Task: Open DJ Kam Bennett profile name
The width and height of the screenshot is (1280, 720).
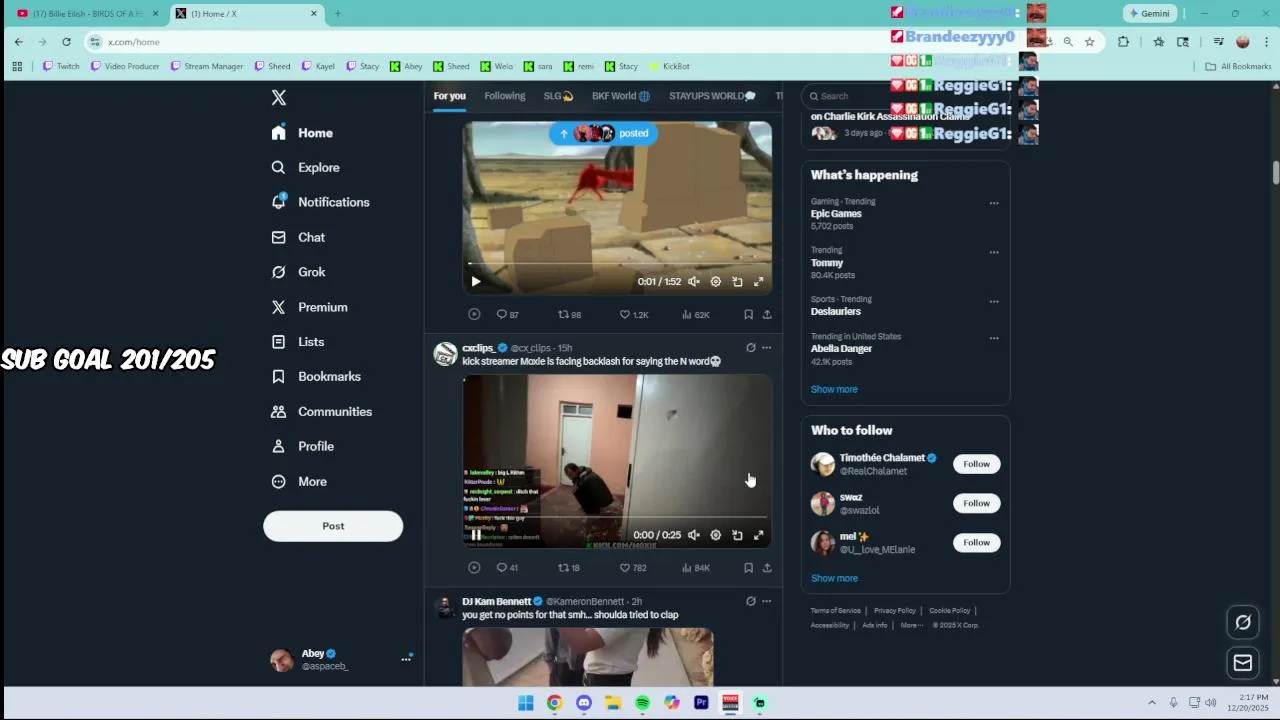Action: click(x=496, y=601)
